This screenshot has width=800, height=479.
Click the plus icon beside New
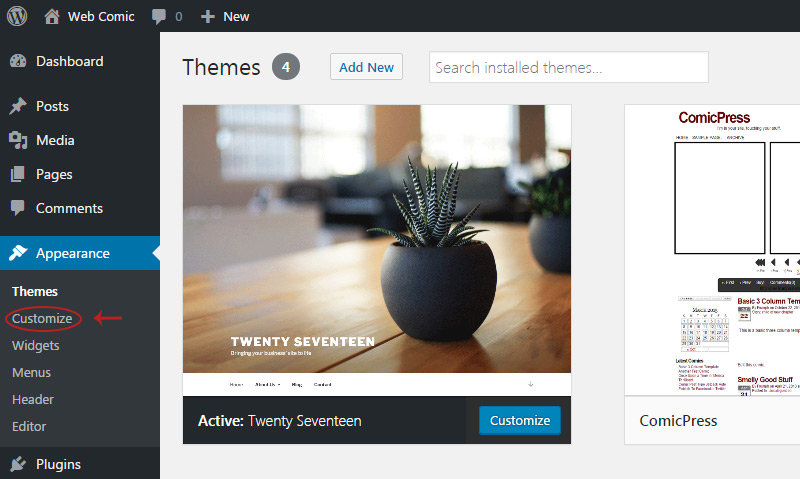click(x=207, y=17)
